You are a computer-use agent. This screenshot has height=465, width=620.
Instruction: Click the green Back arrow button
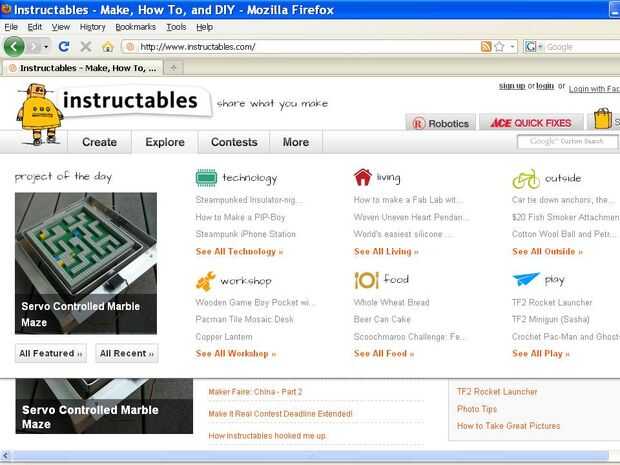click(x=14, y=47)
